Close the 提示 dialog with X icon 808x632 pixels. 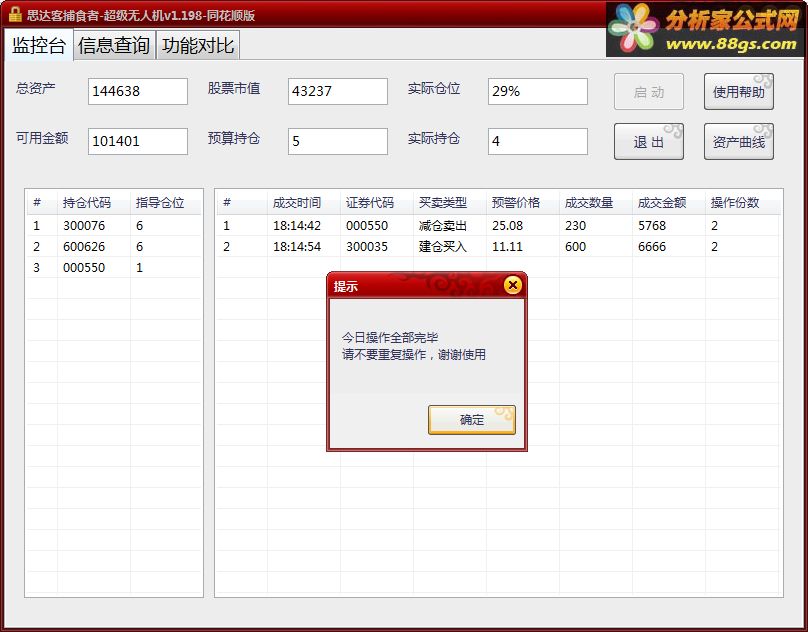(x=512, y=285)
